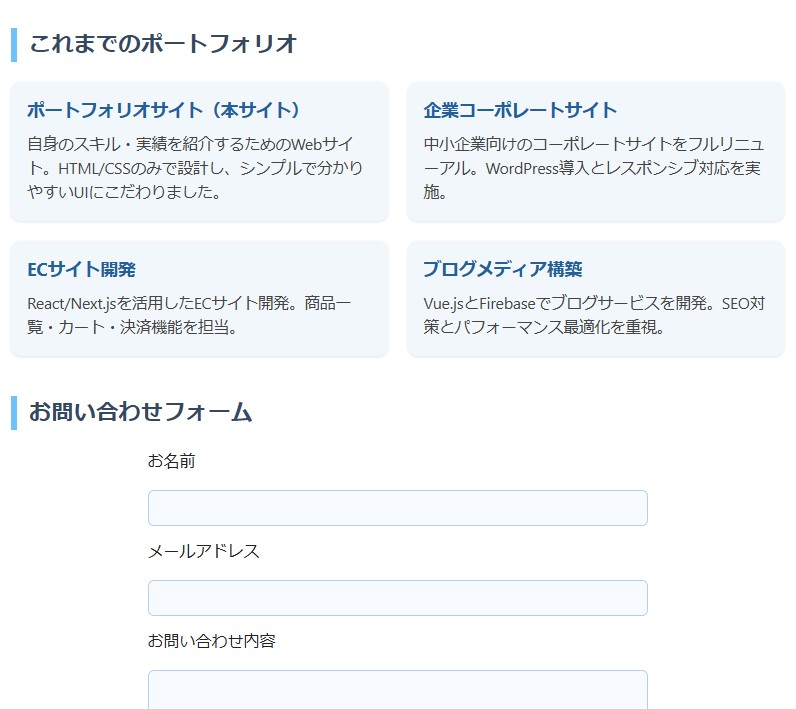Image resolution: width=796 pixels, height=709 pixels.
Task: Click the お問い合わせ内容 field label
Action: coord(212,641)
